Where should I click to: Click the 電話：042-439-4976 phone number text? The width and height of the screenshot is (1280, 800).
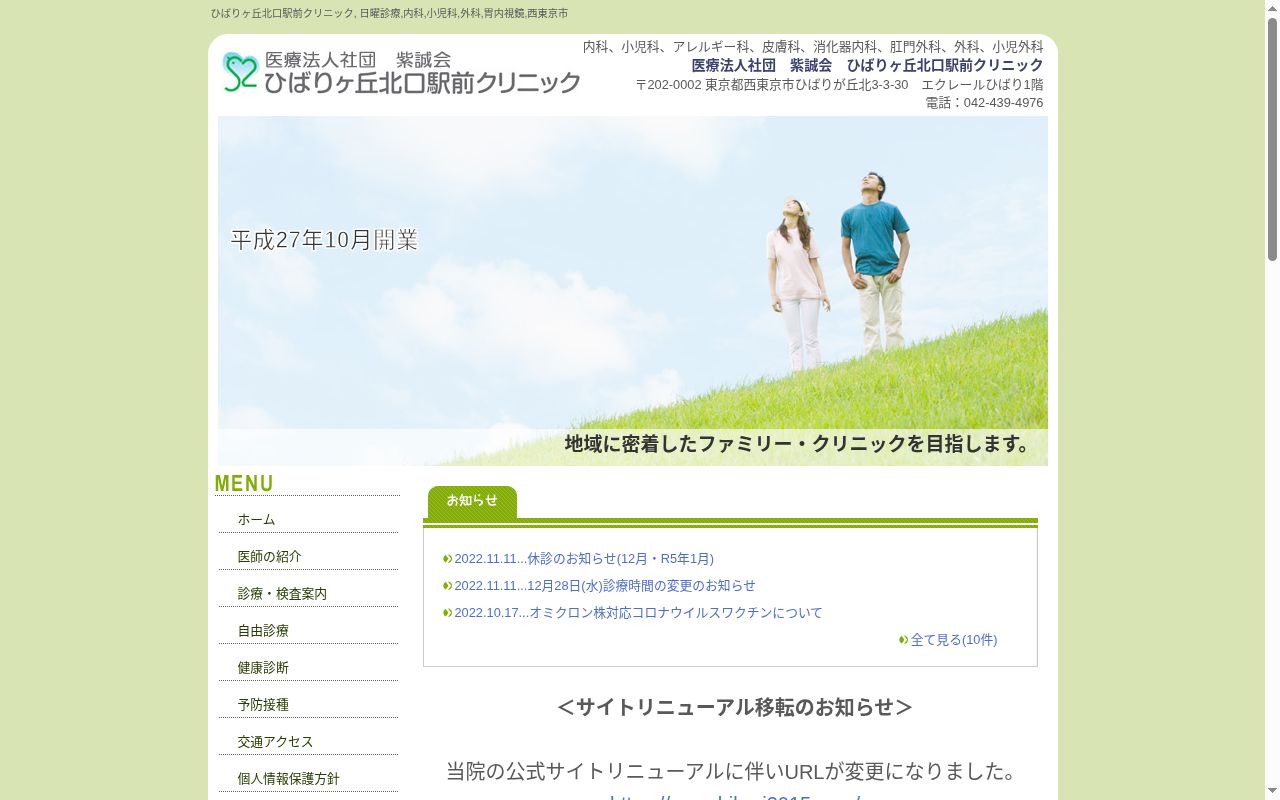coord(984,103)
